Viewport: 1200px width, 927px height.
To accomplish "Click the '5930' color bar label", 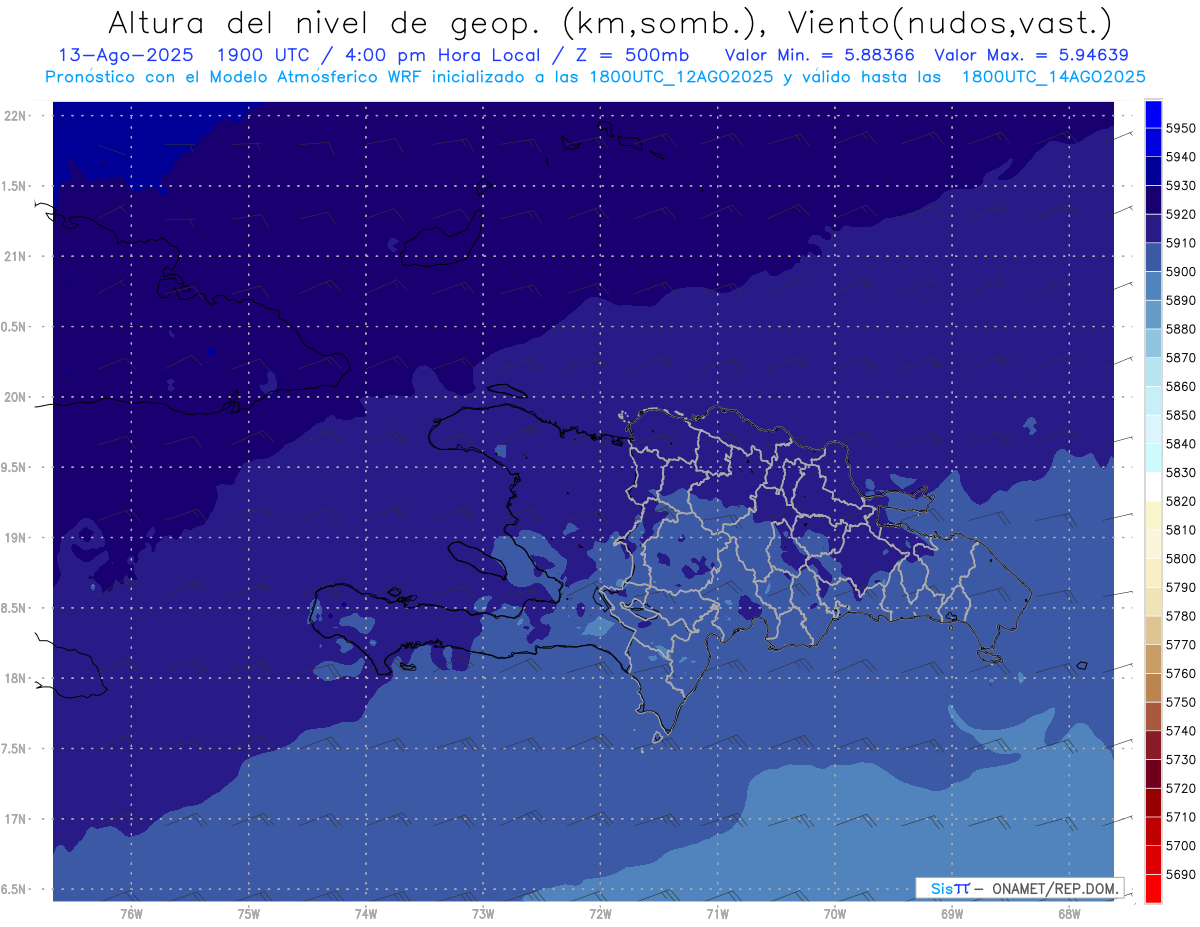I will pyautogui.click(x=1181, y=185).
